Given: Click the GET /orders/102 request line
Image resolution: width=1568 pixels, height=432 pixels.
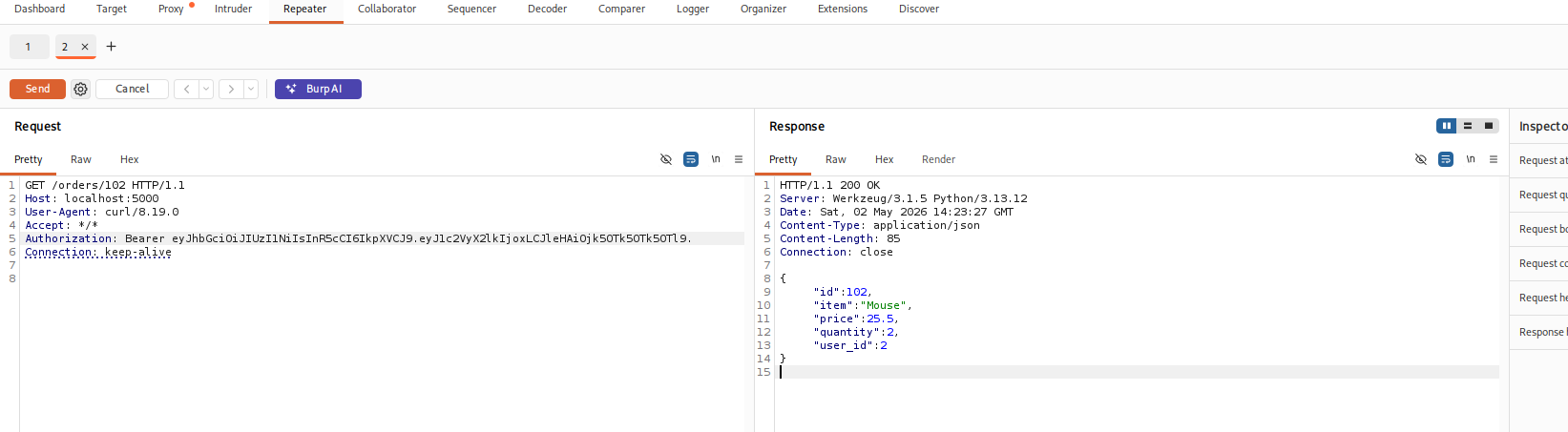Looking at the screenshot, I should click(105, 185).
